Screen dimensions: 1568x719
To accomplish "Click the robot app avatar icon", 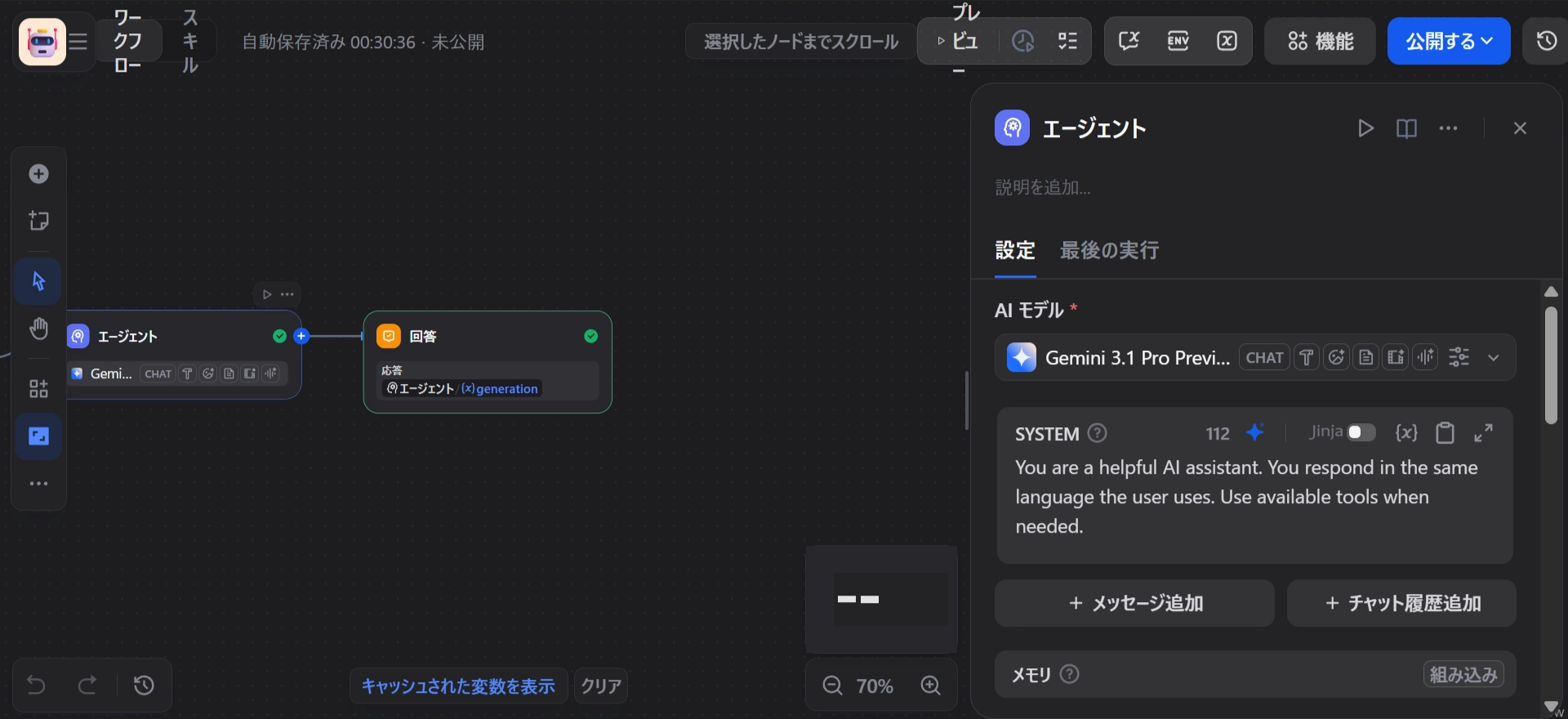I will coord(42,41).
